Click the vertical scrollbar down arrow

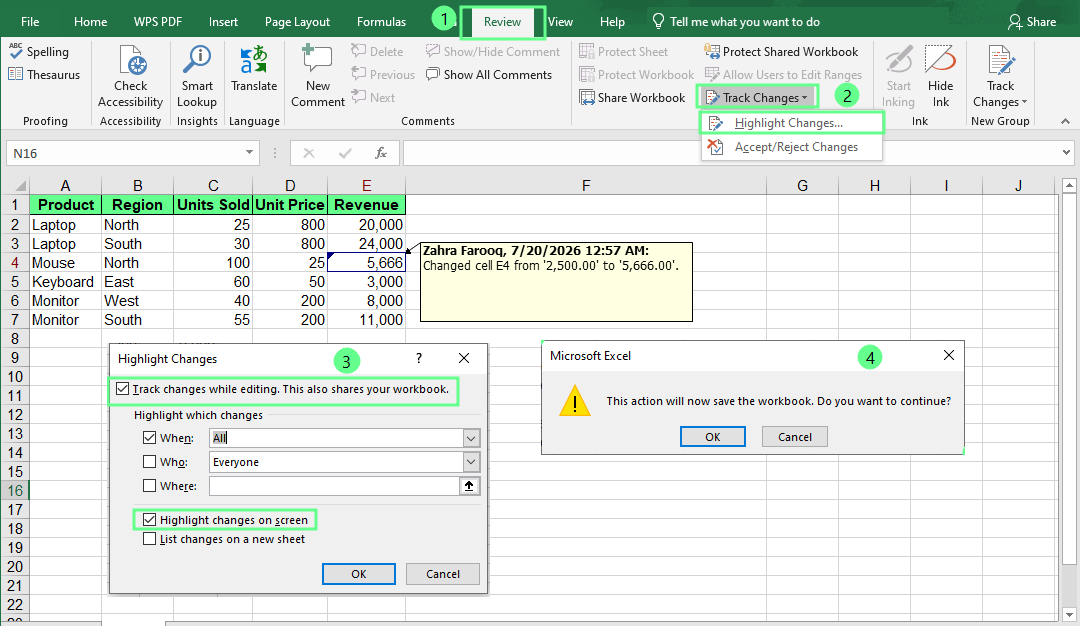[x=1069, y=614]
